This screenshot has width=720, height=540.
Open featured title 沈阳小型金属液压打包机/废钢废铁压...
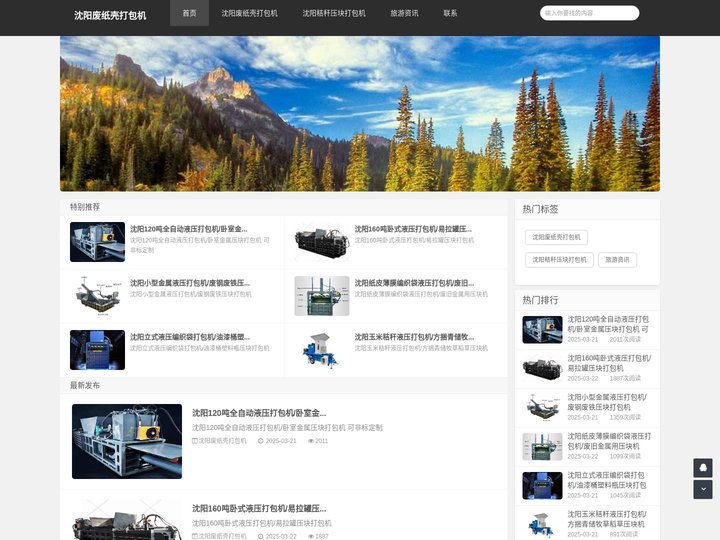pos(190,283)
